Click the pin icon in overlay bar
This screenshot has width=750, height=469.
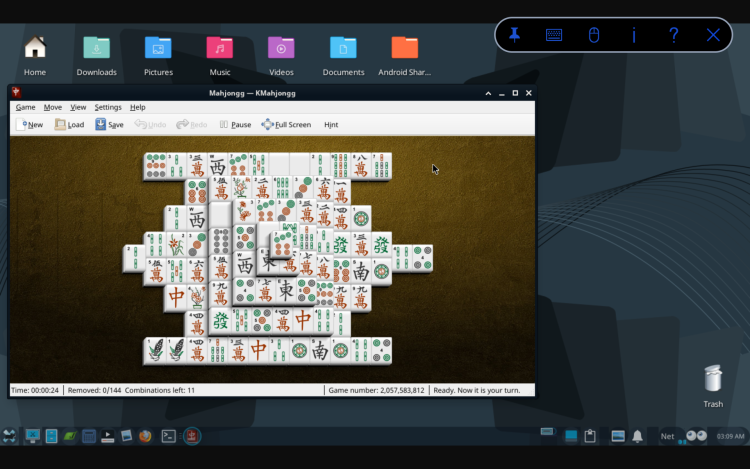[x=515, y=35]
